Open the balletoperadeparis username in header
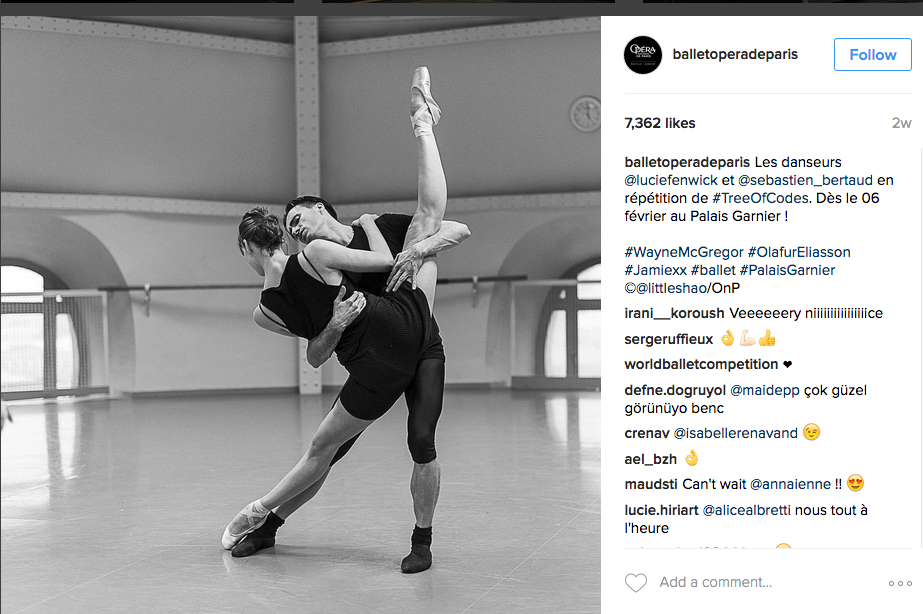This screenshot has width=923, height=614. (735, 54)
